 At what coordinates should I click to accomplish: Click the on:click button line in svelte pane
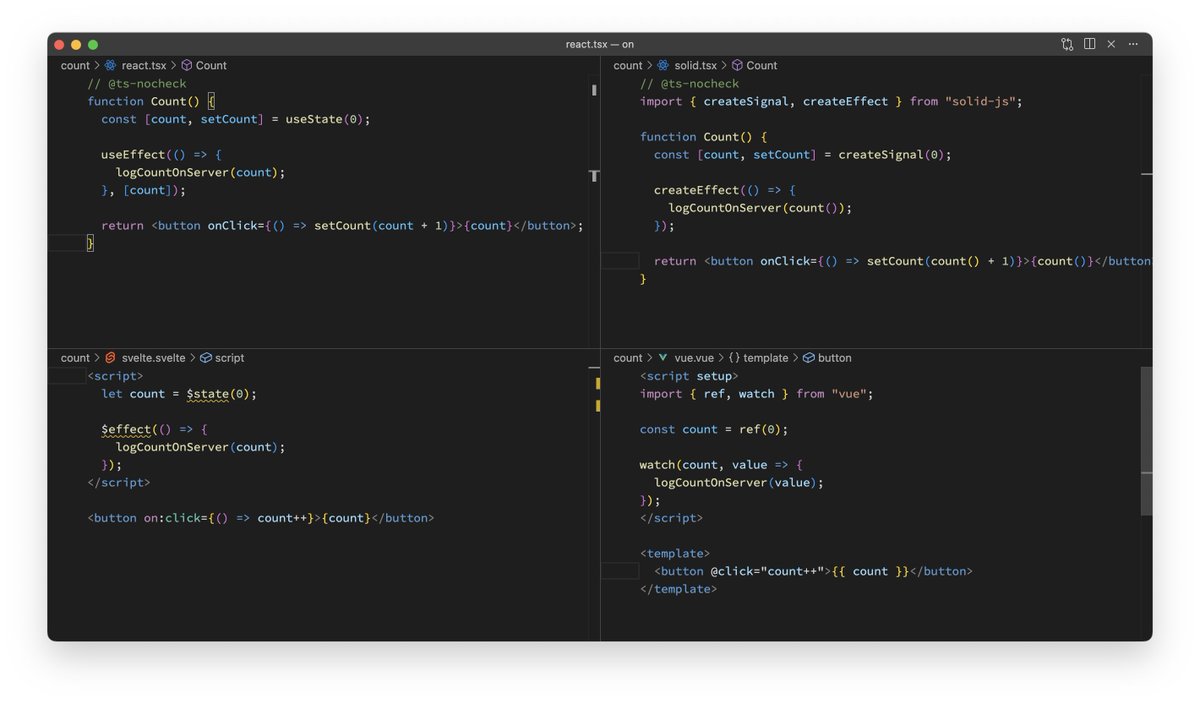pos(261,518)
